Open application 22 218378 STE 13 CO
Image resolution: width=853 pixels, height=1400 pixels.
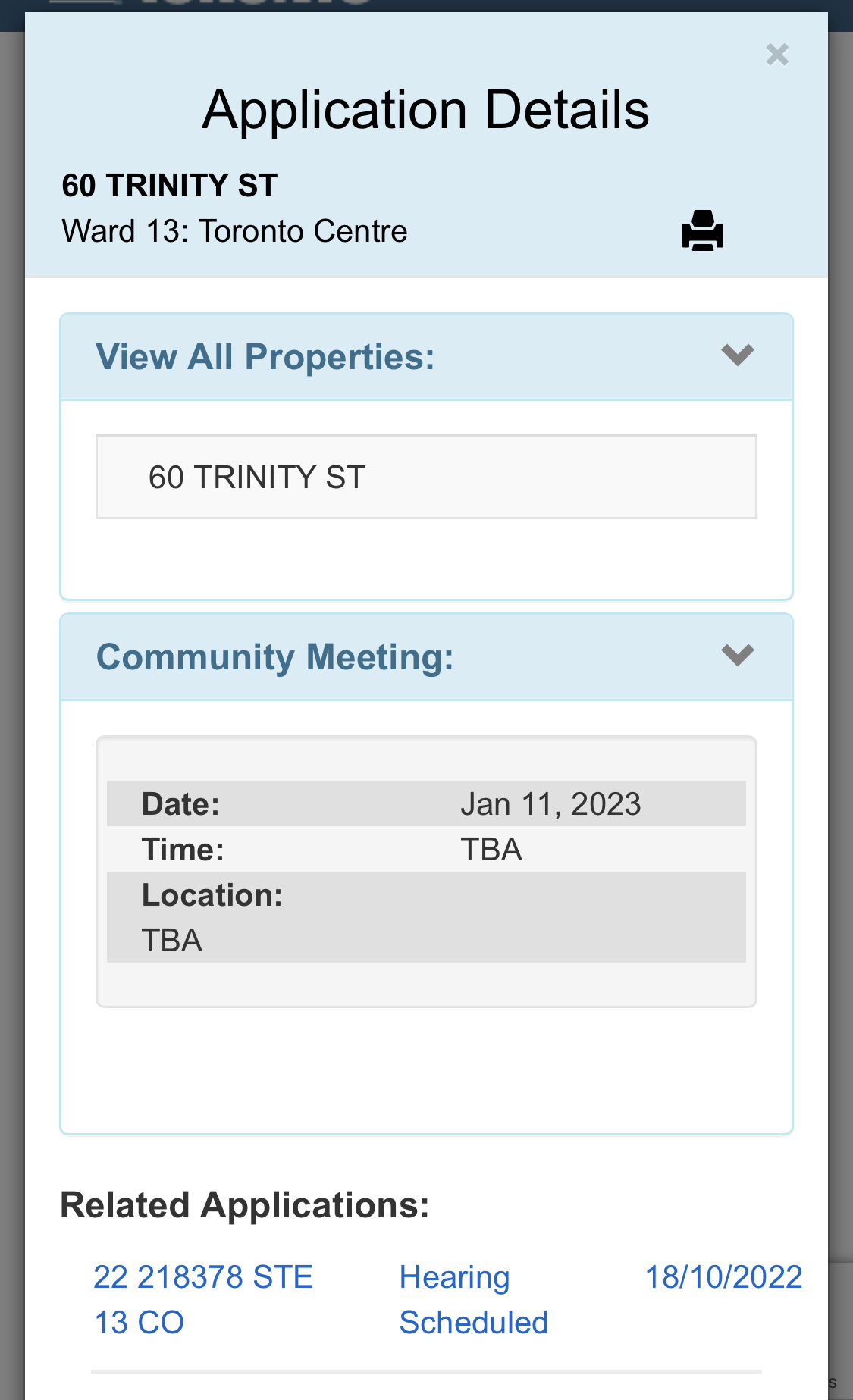[x=202, y=1299]
